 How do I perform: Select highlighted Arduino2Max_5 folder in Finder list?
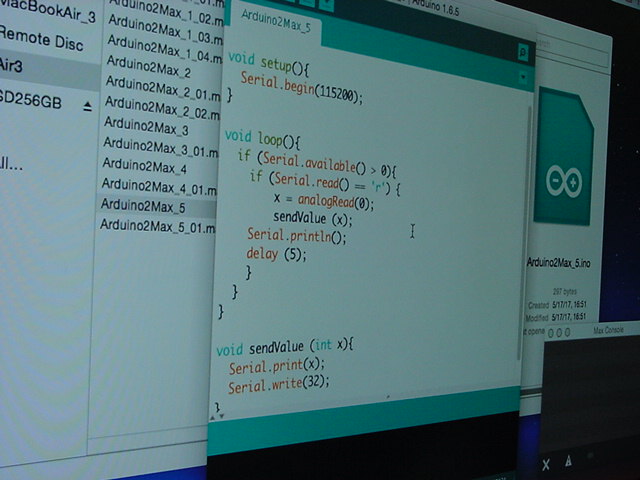[x=143, y=207]
